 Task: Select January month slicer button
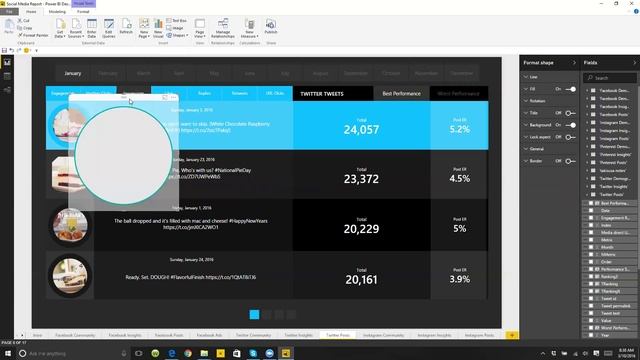[x=73, y=73]
